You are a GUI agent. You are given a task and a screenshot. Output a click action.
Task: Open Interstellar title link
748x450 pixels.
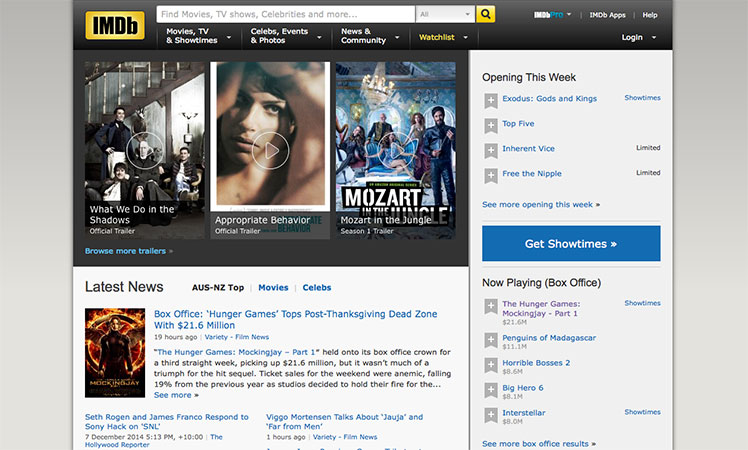point(524,413)
